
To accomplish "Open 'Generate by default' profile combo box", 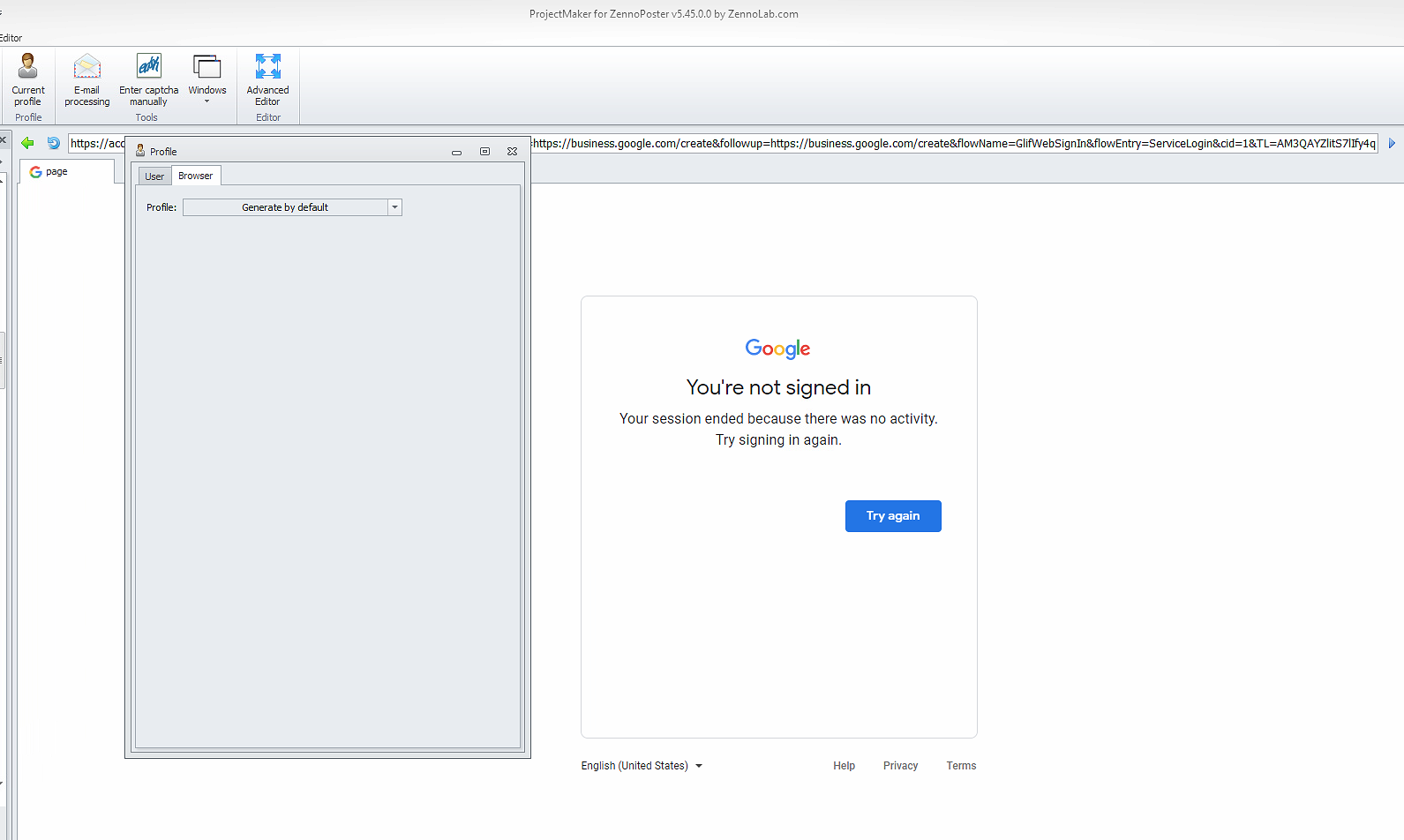I will (x=292, y=207).
